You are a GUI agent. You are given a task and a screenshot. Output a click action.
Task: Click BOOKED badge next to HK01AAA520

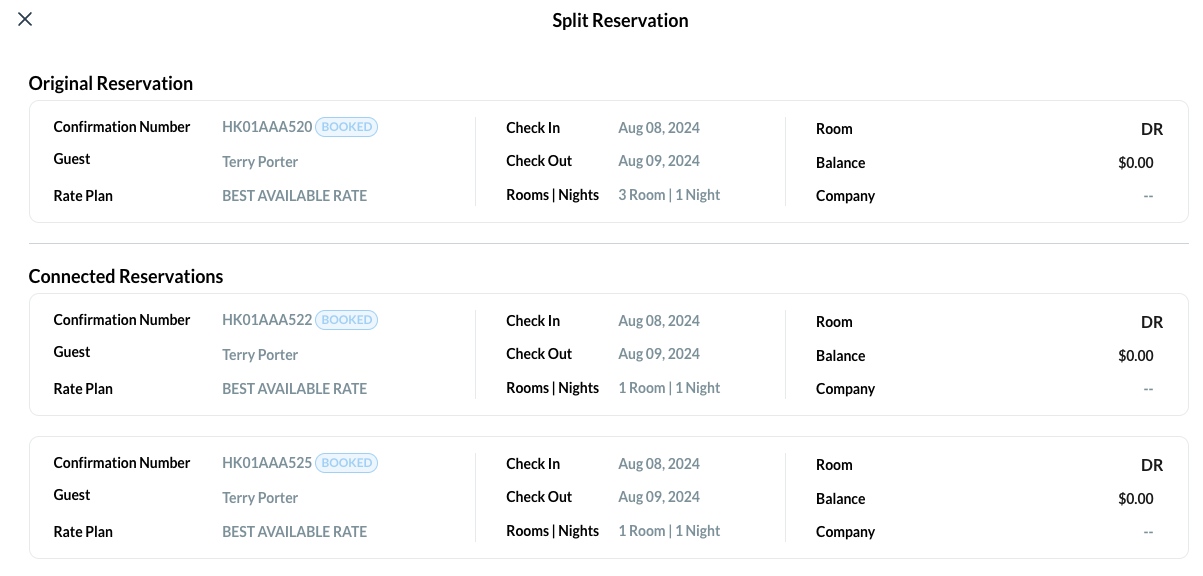coord(346,127)
